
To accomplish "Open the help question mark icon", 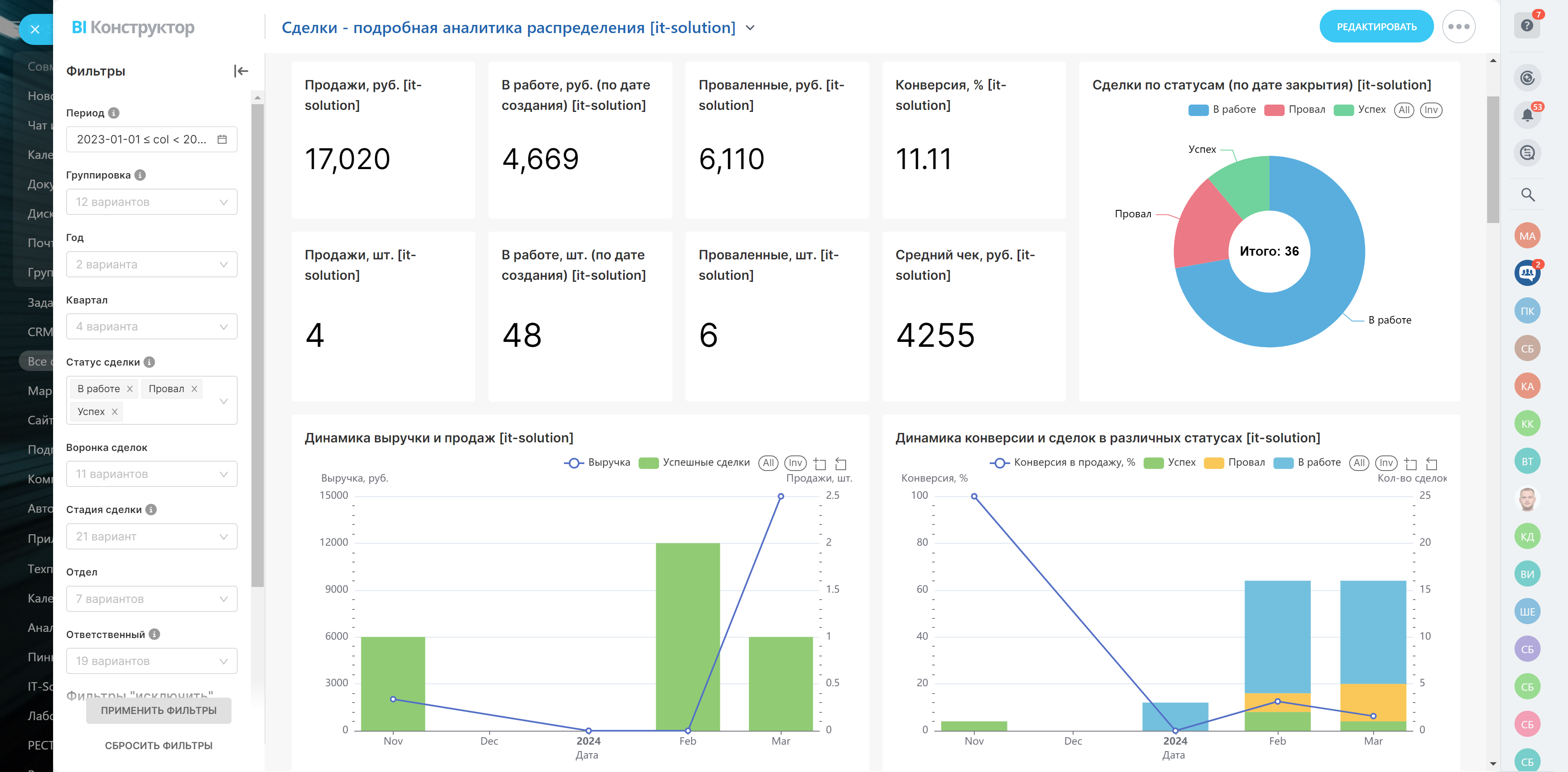I will (1527, 26).
